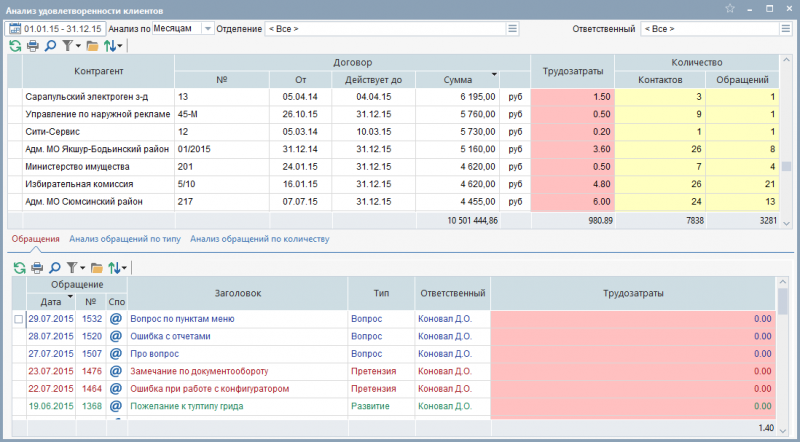The width and height of the screenshot is (800, 442).
Task: Open Анализ обращений по типу tab
Action: (125, 239)
